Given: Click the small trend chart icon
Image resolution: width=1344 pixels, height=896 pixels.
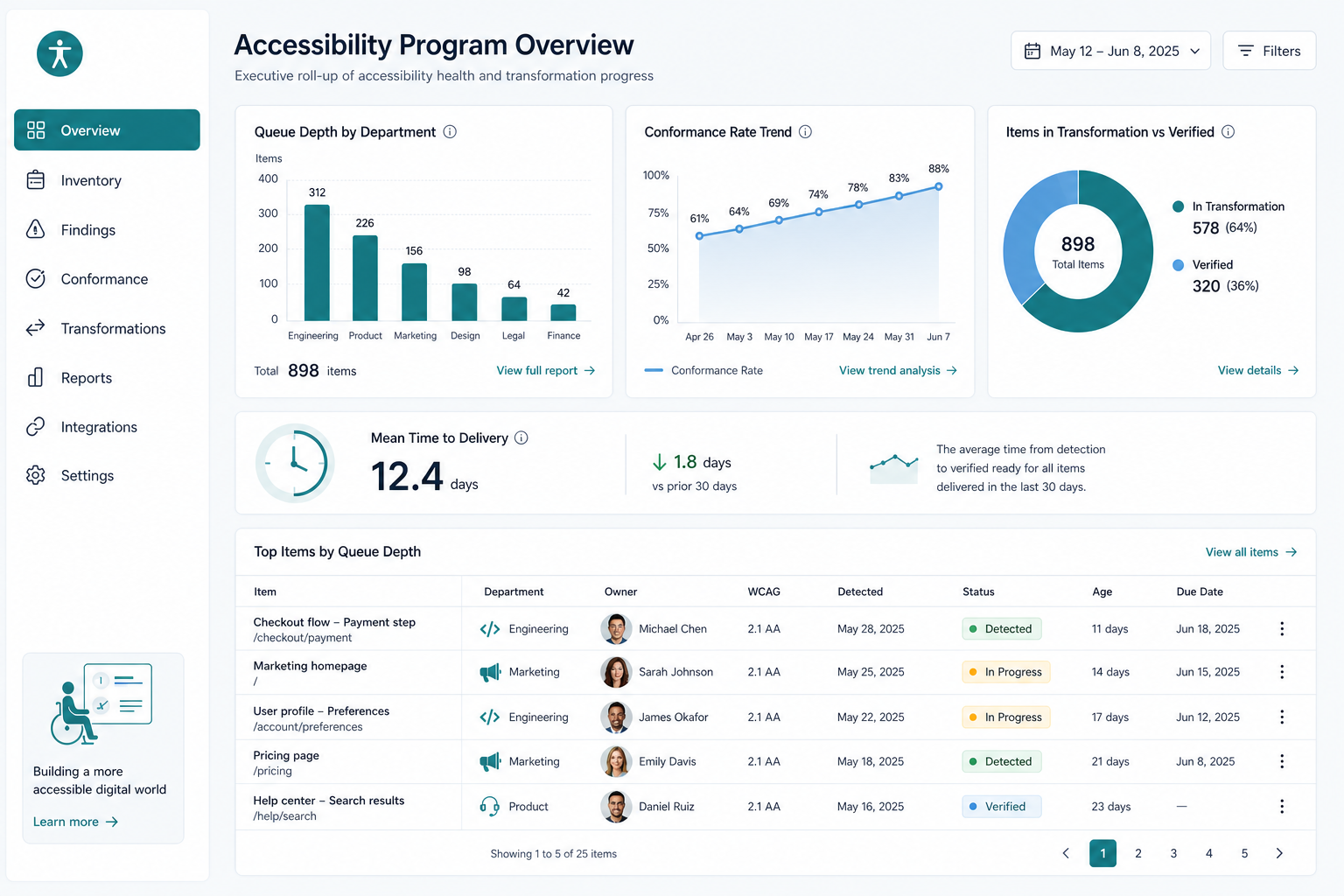Looking at the screenshot, I should pos(893,468).
